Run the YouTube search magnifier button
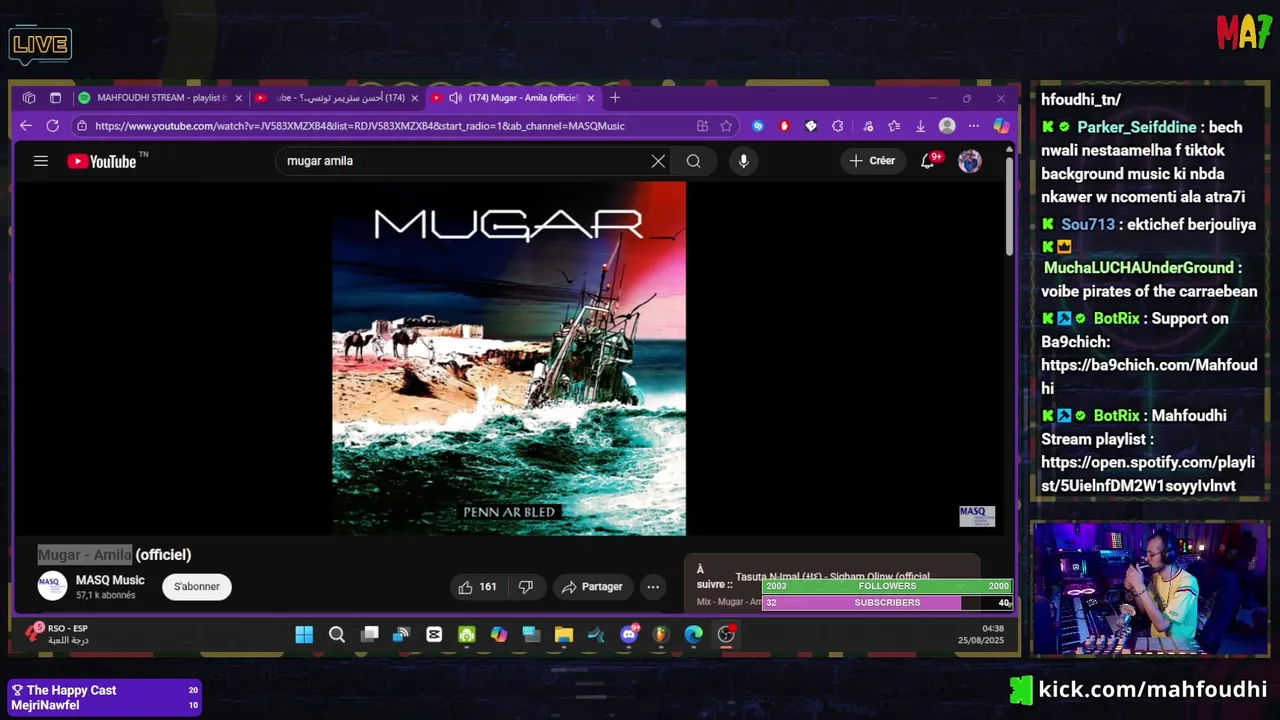This screenshot has height=720, width=1280. coord(693,161)
